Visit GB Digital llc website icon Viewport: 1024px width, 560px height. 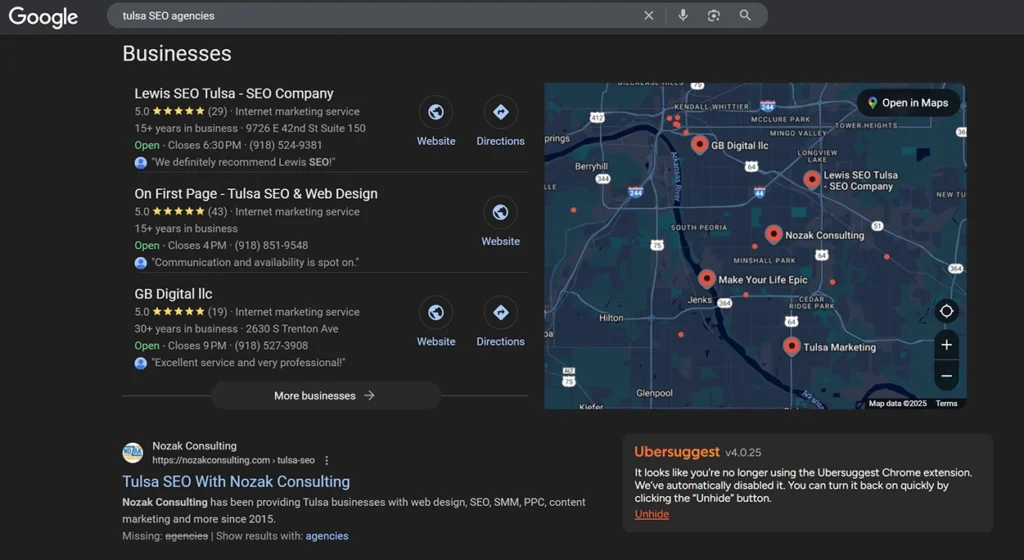point(436,312)
